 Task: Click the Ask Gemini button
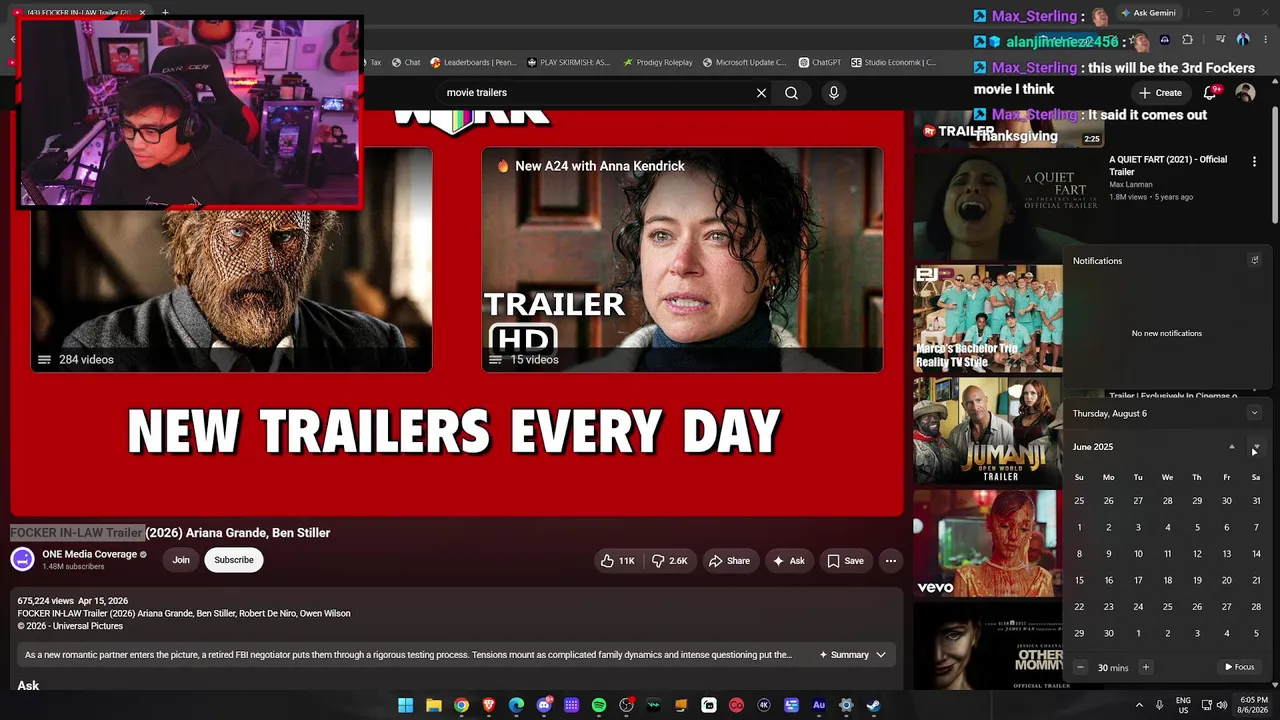(1147, 13)
